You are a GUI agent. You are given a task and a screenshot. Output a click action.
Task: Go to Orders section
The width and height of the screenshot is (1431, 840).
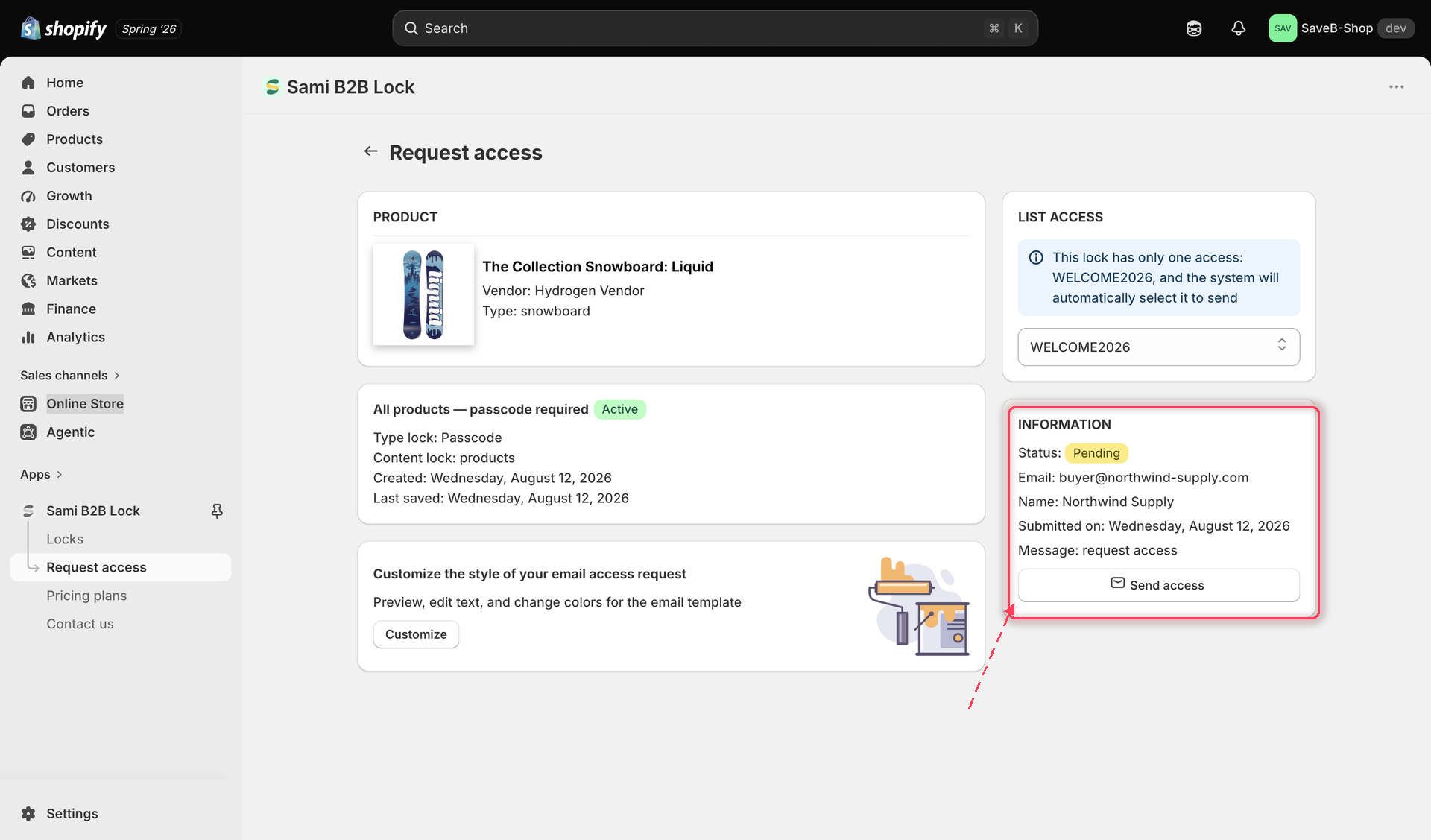[x=68, y=111]
